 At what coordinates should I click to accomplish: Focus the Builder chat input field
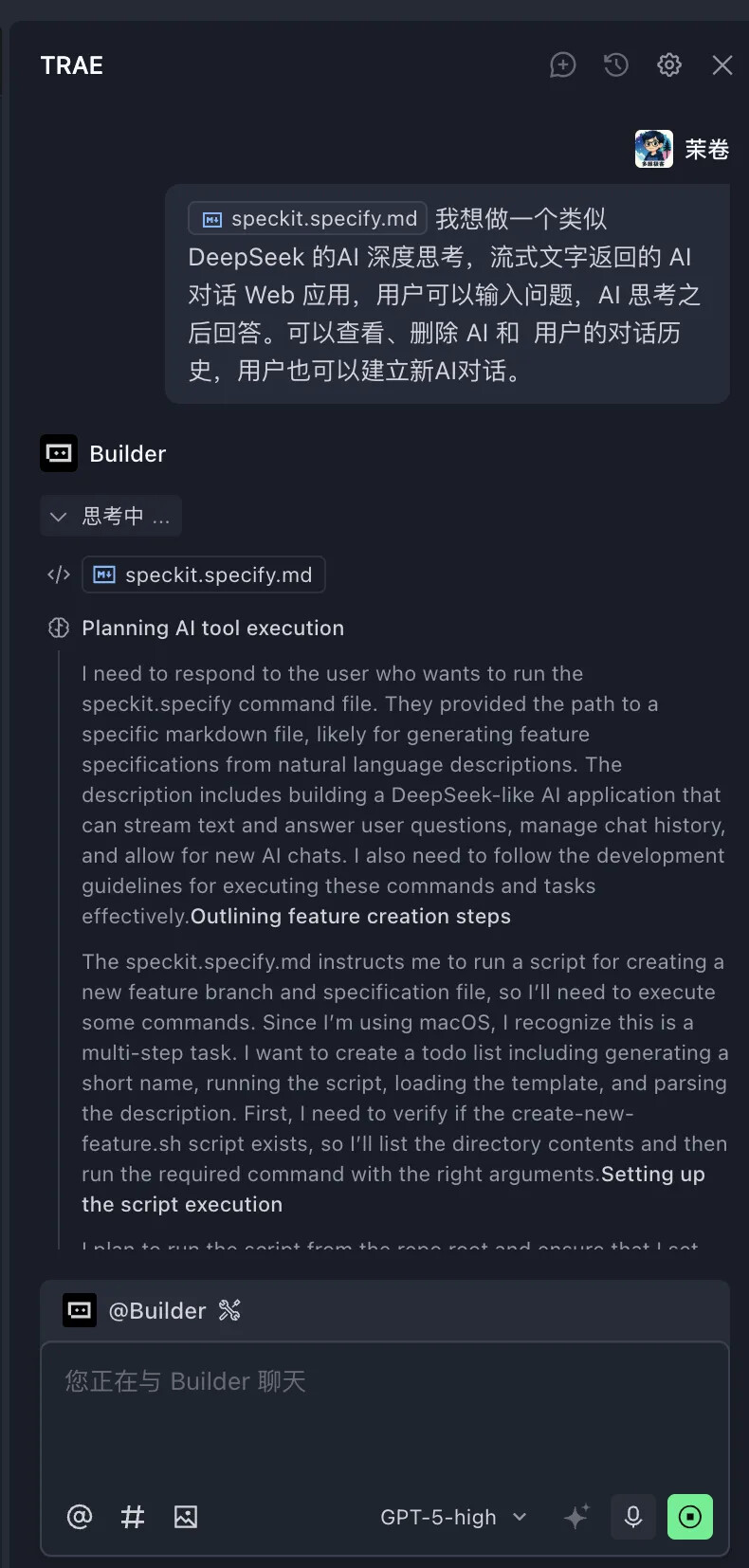pyautogui.click(x=384, y=1413)
